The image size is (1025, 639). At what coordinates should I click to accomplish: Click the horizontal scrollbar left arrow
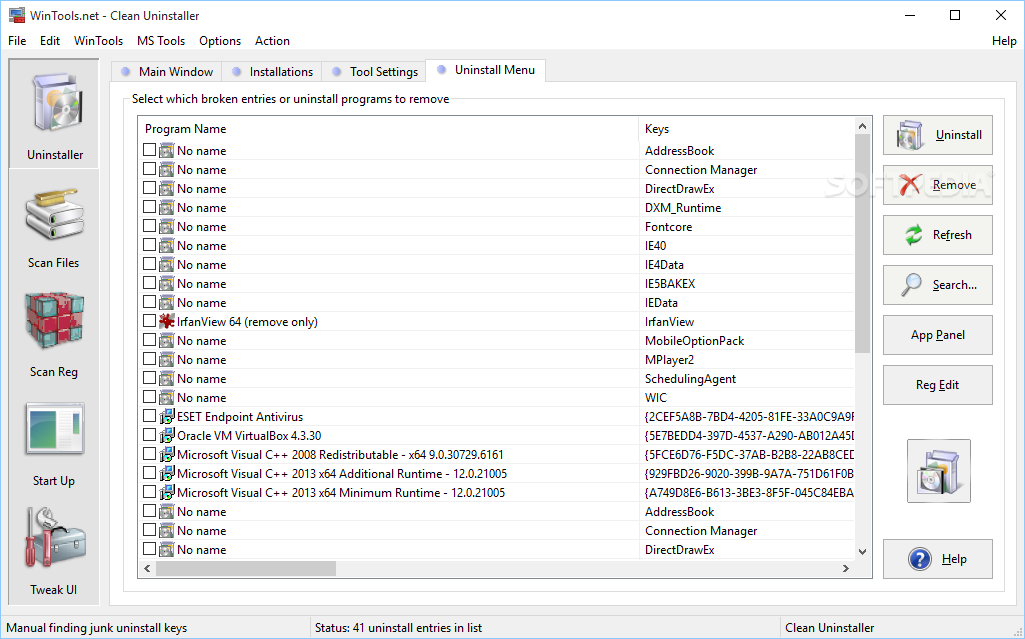pyautogui.click(x=147, y=568)
